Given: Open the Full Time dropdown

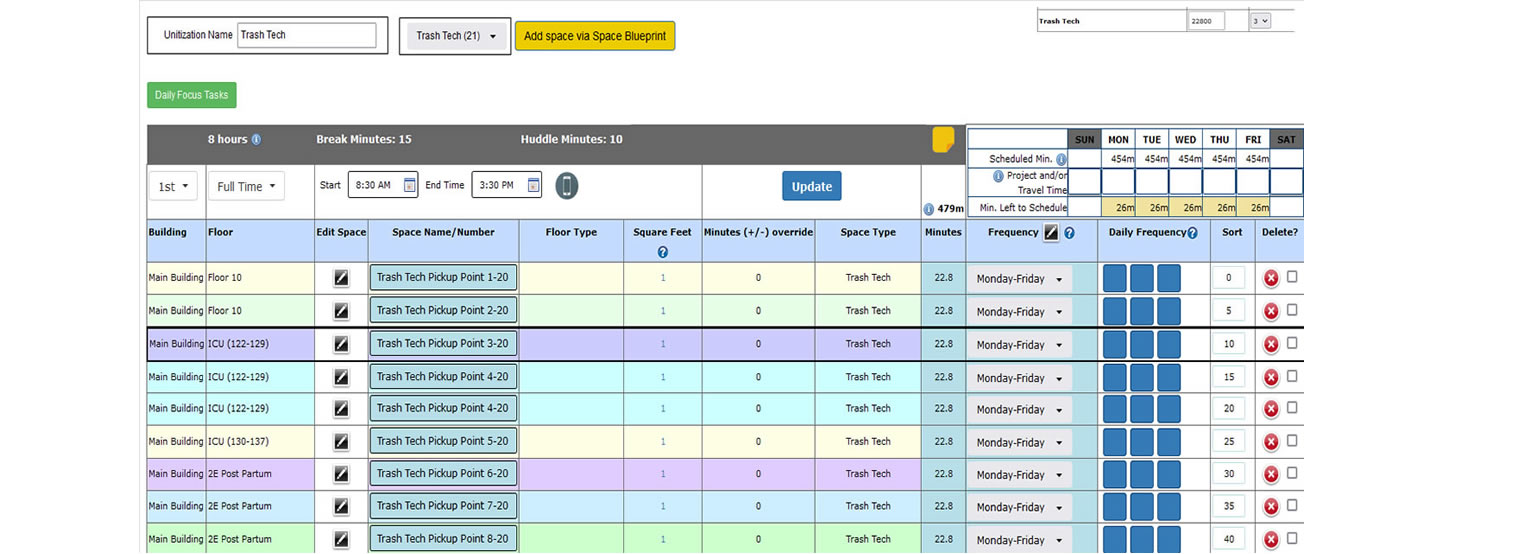Looking at the screenshot, I should click(x=246, y=187).
